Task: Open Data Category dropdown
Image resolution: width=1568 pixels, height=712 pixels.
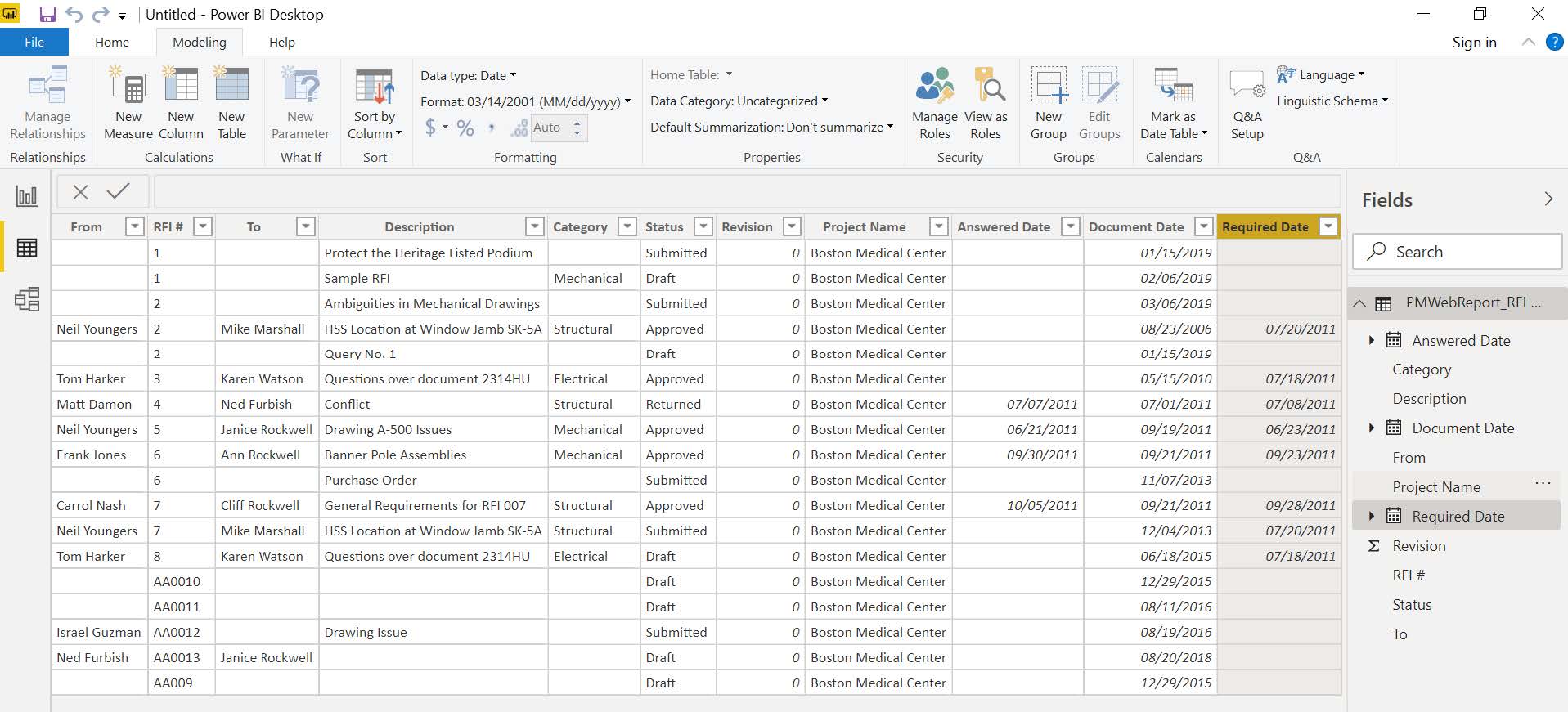Action: click(x=739, y=101)
